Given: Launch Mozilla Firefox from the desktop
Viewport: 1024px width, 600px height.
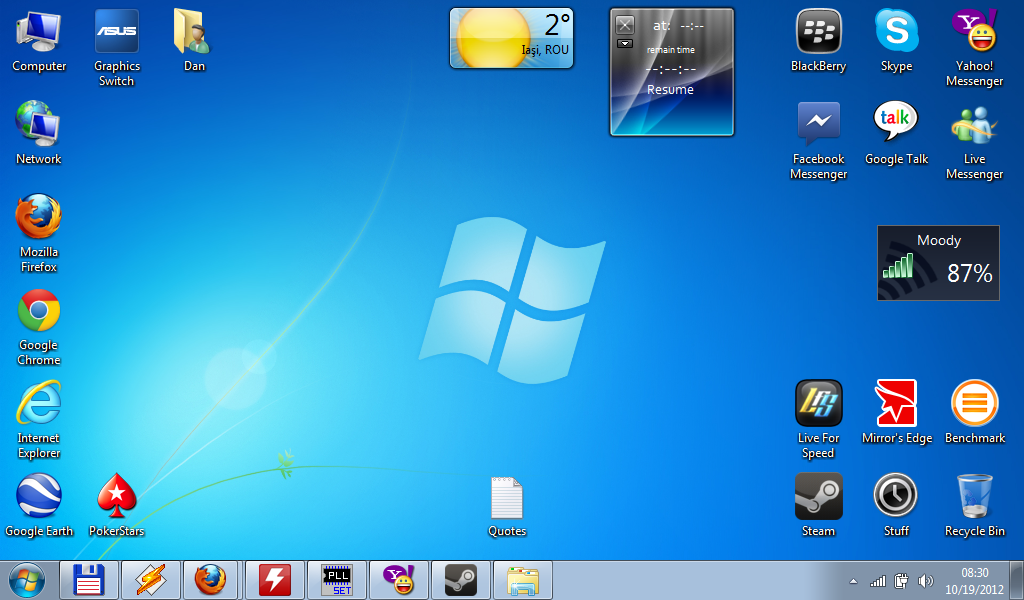Looking at the screenshot, I should (x=39, y=232).
